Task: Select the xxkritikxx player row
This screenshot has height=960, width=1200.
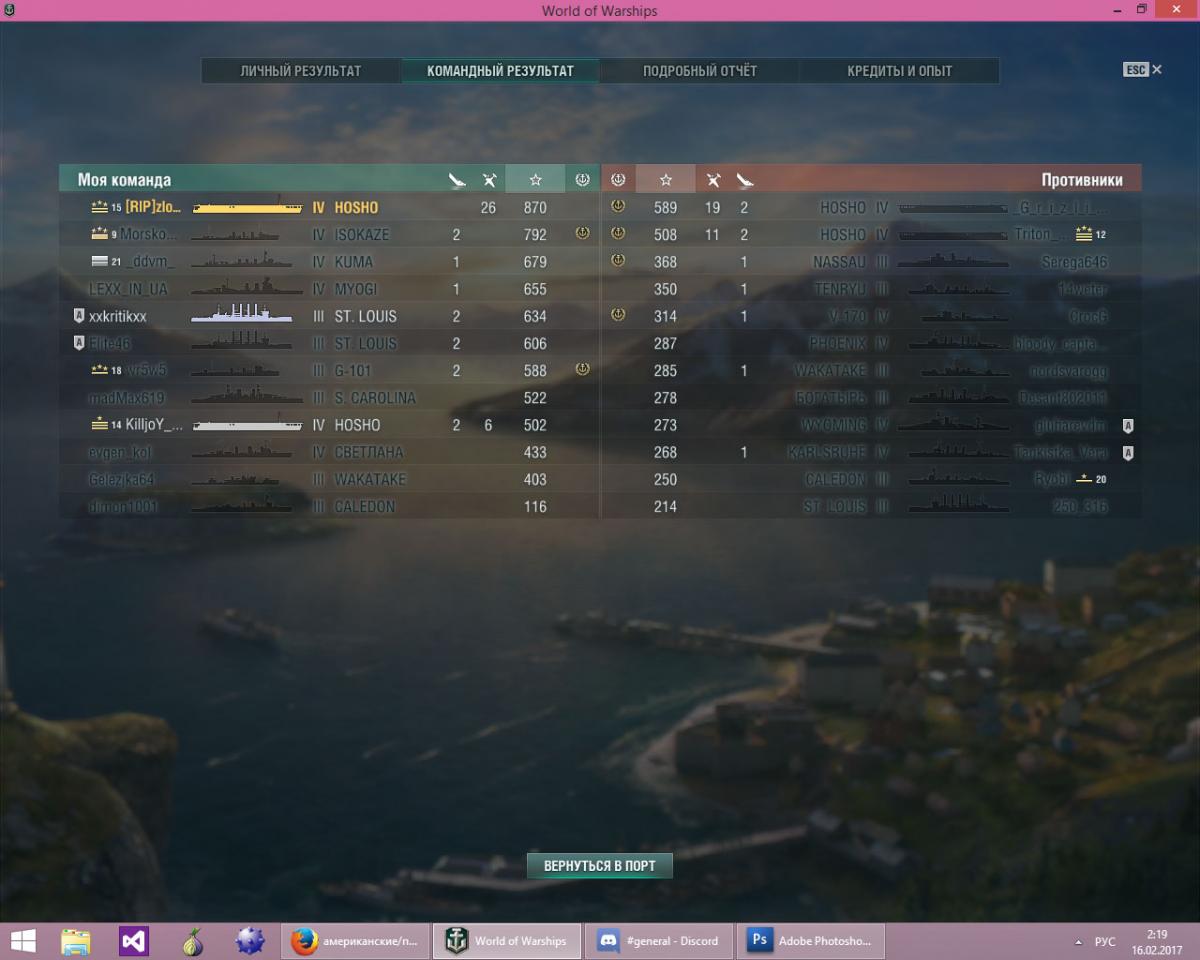Action: coord(117,316)
